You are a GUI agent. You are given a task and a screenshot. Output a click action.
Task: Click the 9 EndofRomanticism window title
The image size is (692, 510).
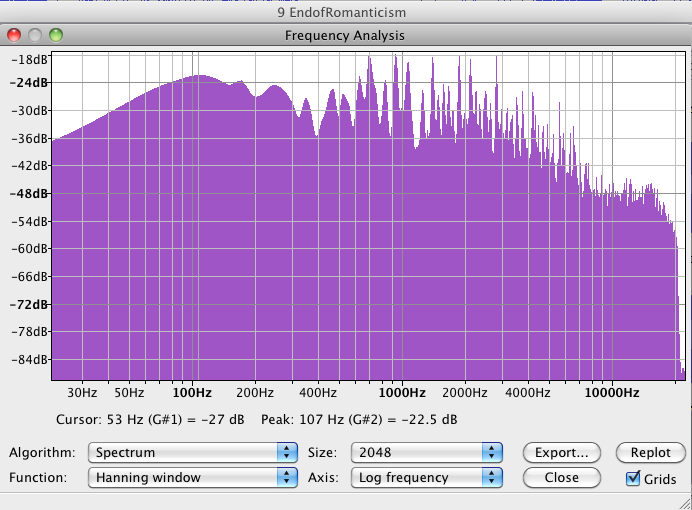pos(342,12)
